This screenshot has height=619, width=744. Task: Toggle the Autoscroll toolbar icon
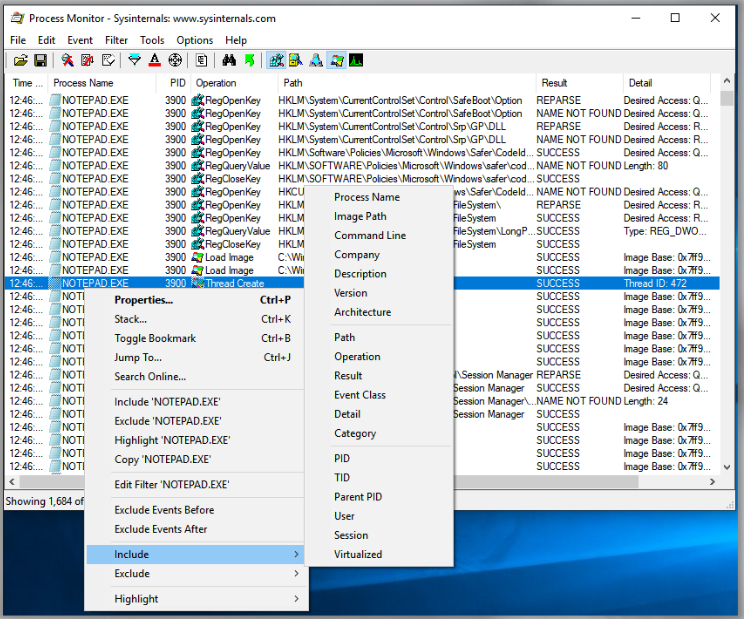coord(87,60)
